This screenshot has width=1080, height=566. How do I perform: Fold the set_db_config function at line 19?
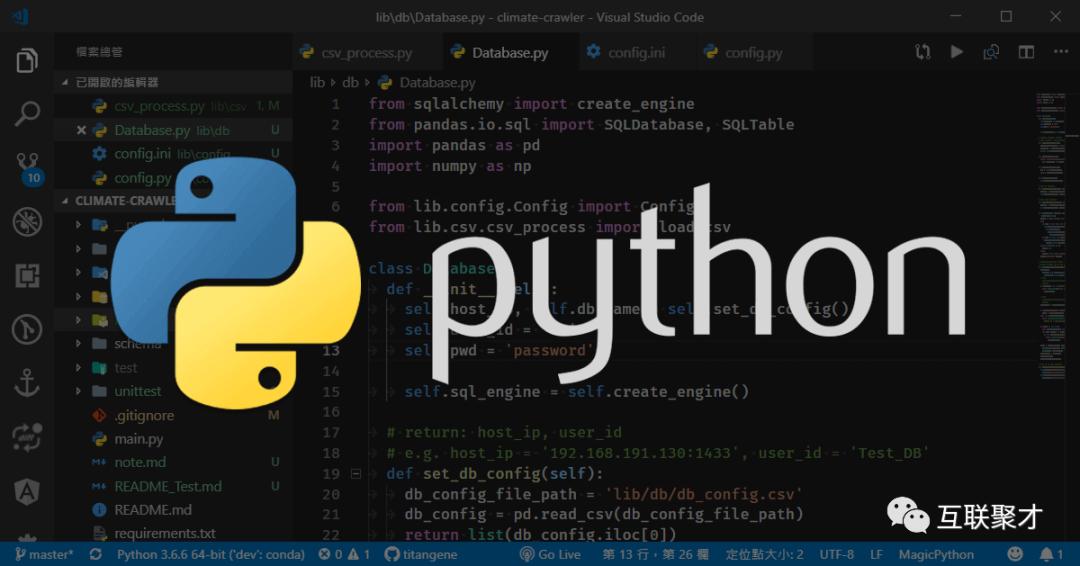point(356,474)
